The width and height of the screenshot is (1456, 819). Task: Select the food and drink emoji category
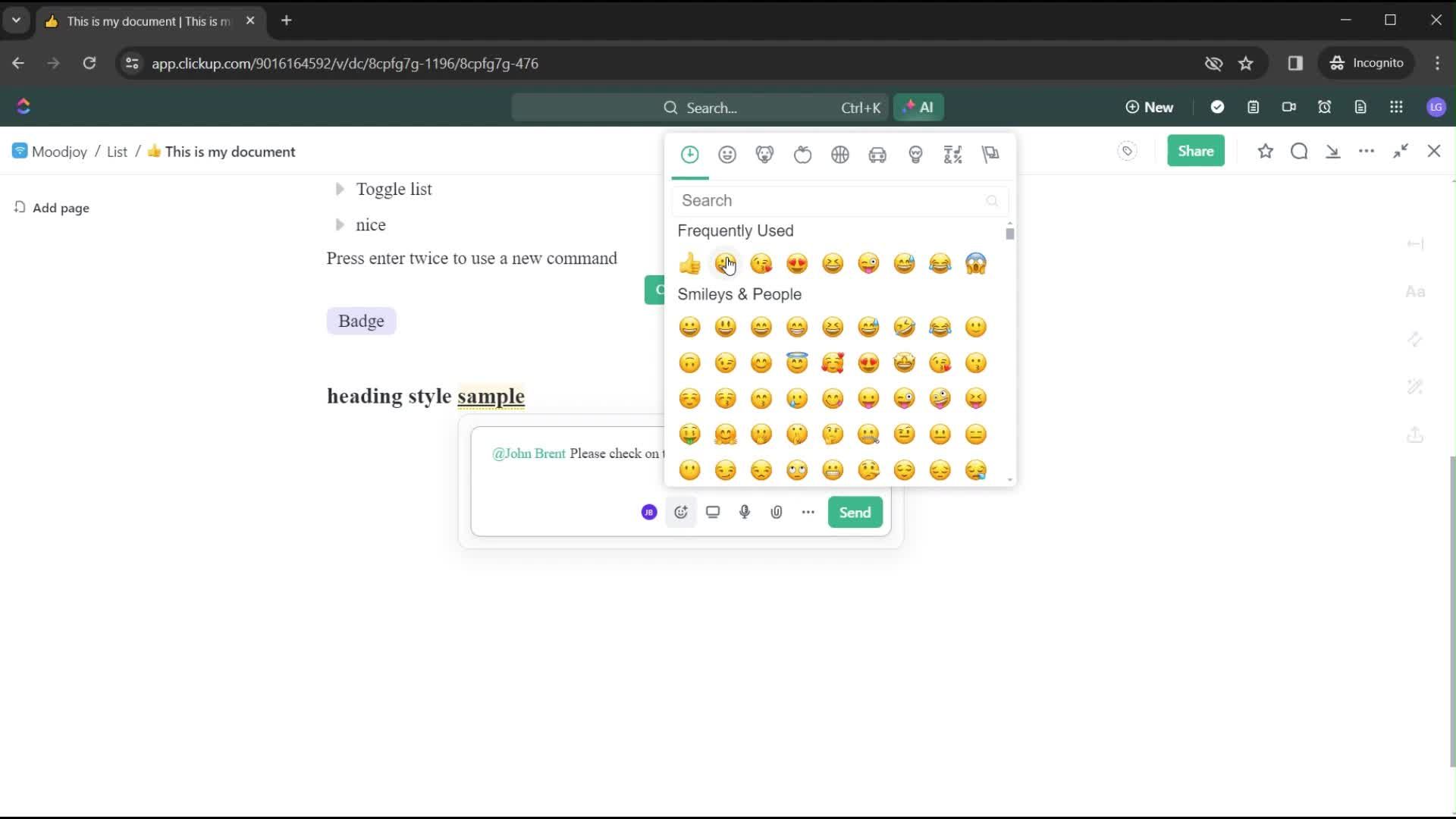coord(802,154)
